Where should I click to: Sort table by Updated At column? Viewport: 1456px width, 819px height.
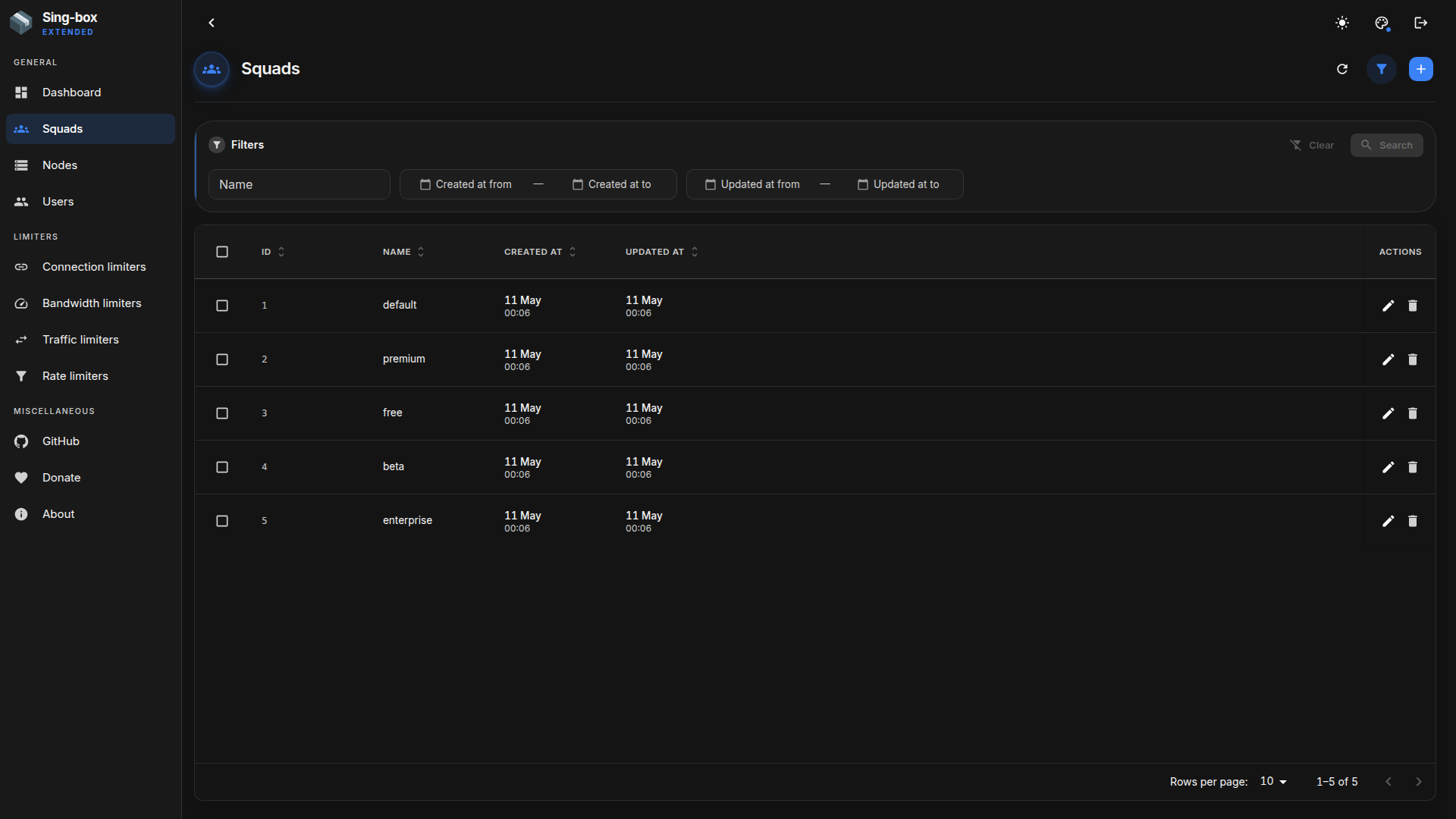coord(661,252)
